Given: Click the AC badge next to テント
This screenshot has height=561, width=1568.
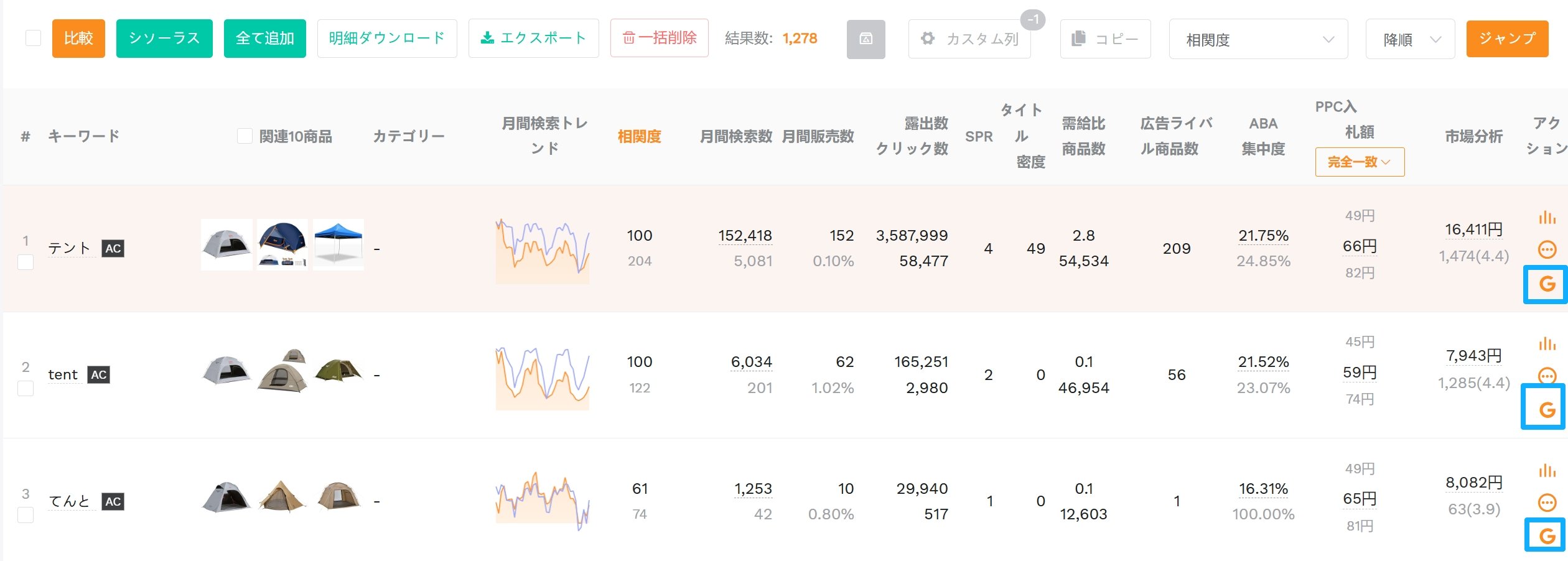Looking at the screenshot, I should (113, 249).
